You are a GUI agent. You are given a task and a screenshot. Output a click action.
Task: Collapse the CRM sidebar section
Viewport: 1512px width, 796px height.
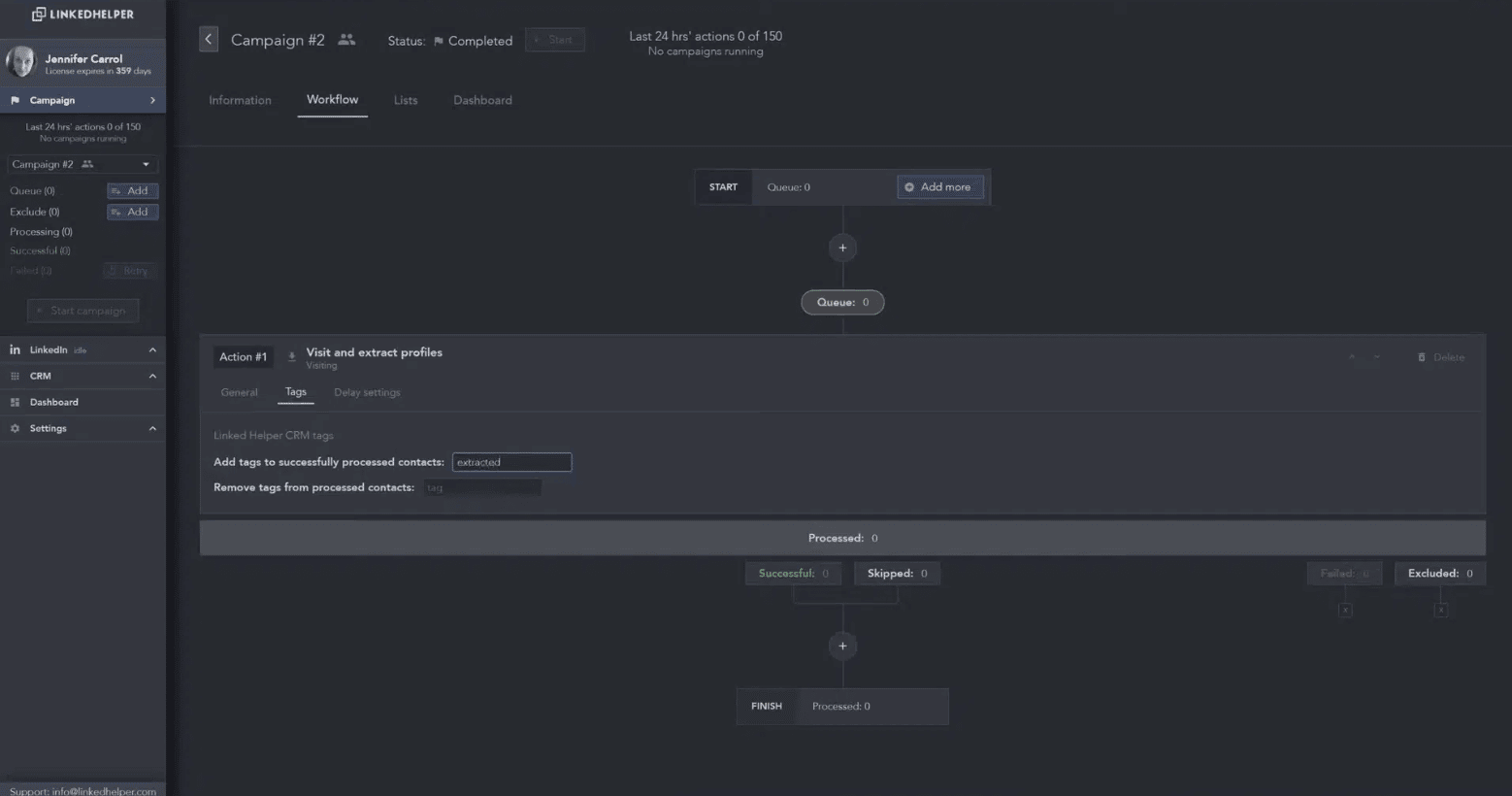[152, 376]
